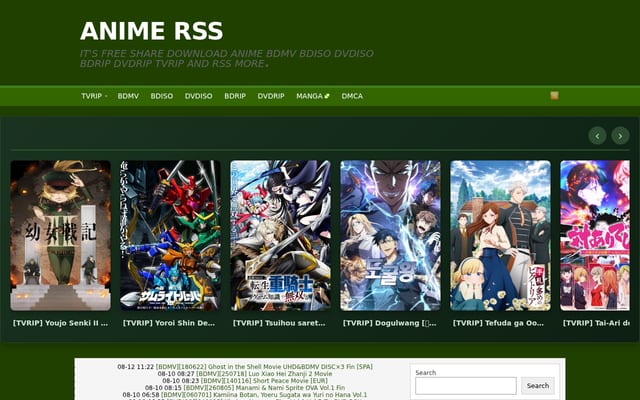Open the BDMV menu item

[x=128, y=96]
